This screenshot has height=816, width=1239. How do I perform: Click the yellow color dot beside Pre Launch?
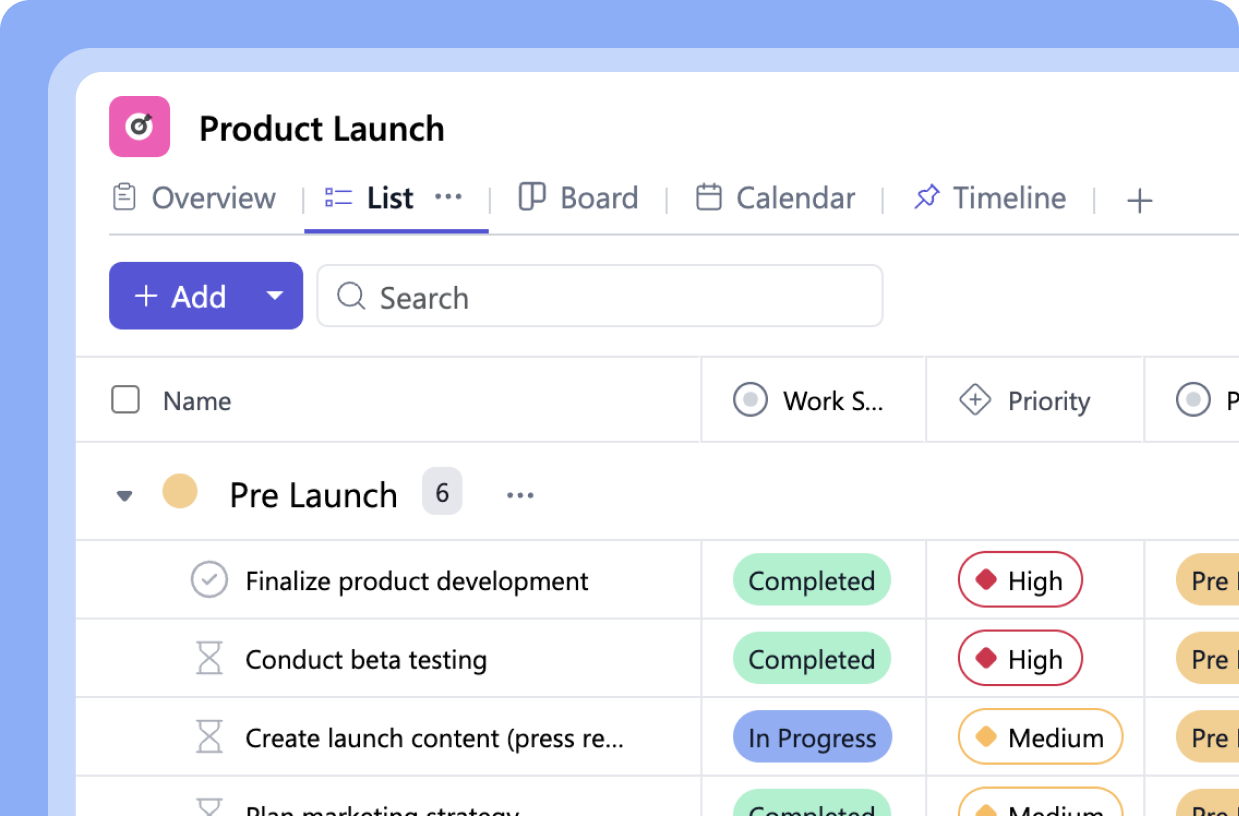click(x=181, y=491)
